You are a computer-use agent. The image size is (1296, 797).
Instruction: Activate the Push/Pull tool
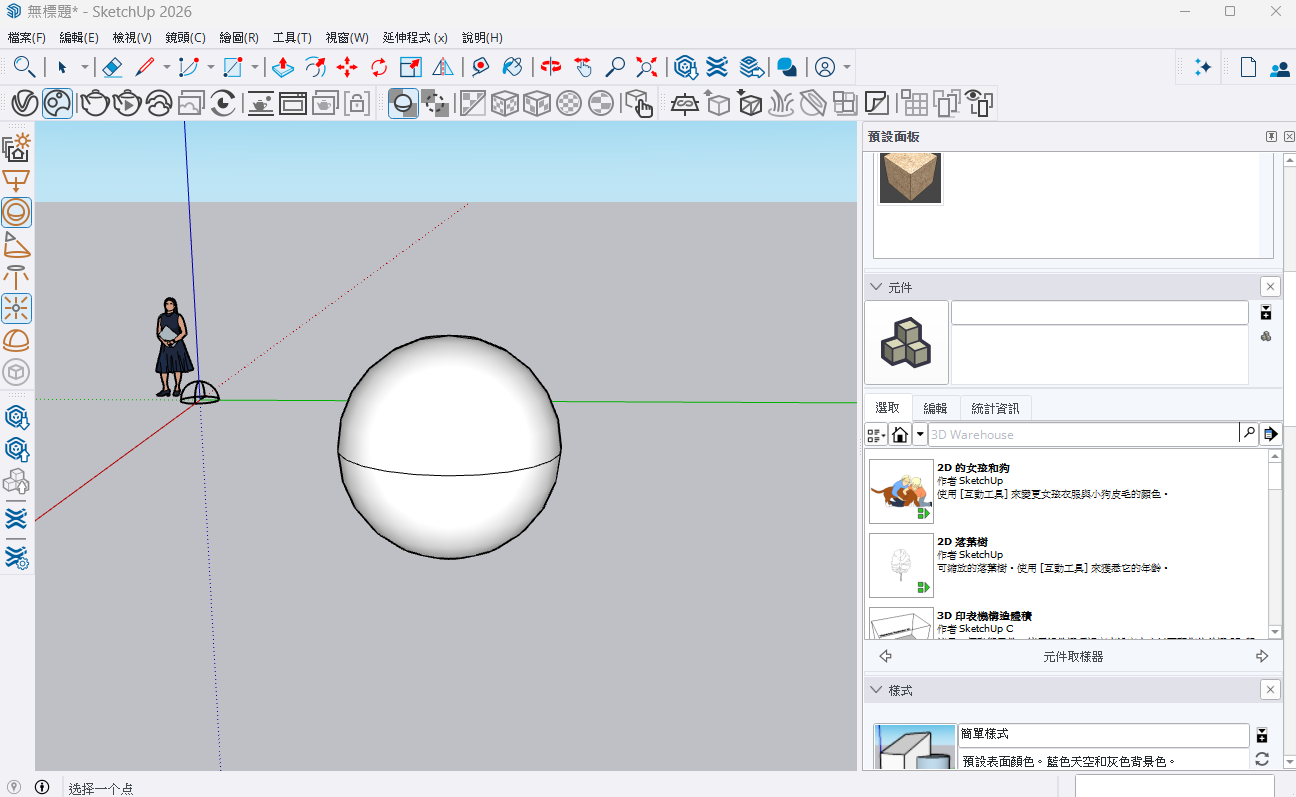click(283, 67)
